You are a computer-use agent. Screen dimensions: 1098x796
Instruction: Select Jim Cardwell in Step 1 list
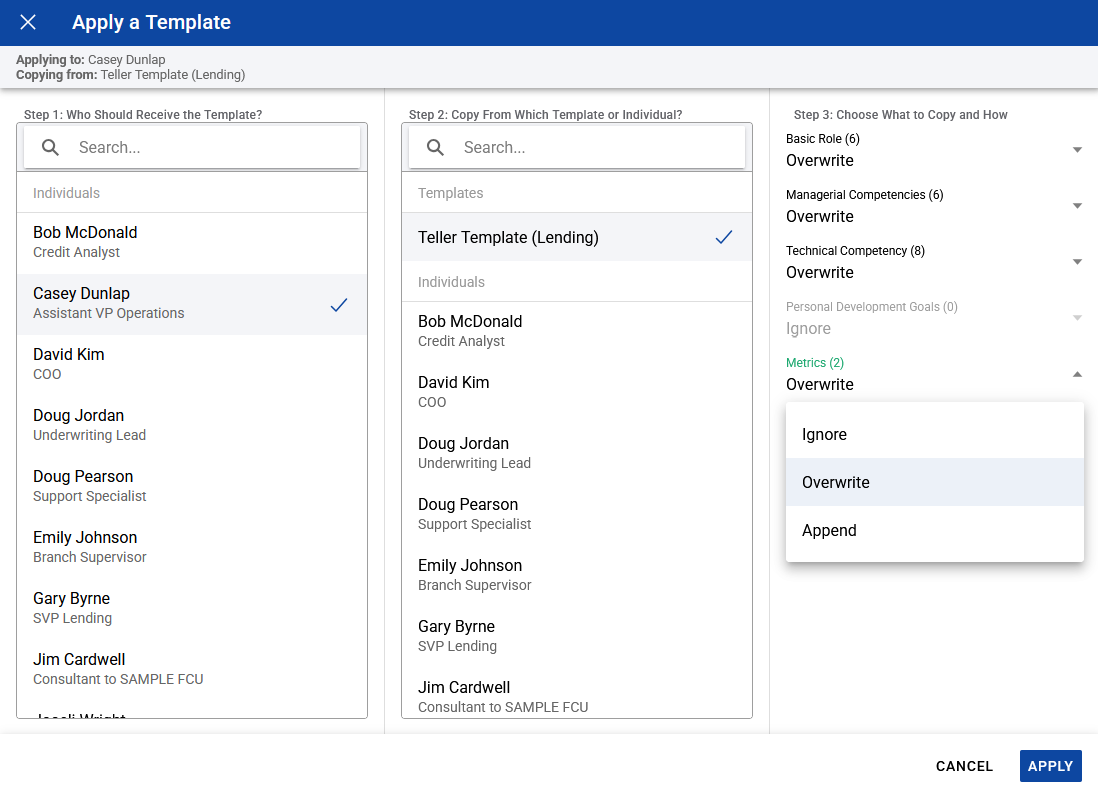(192, 669)
